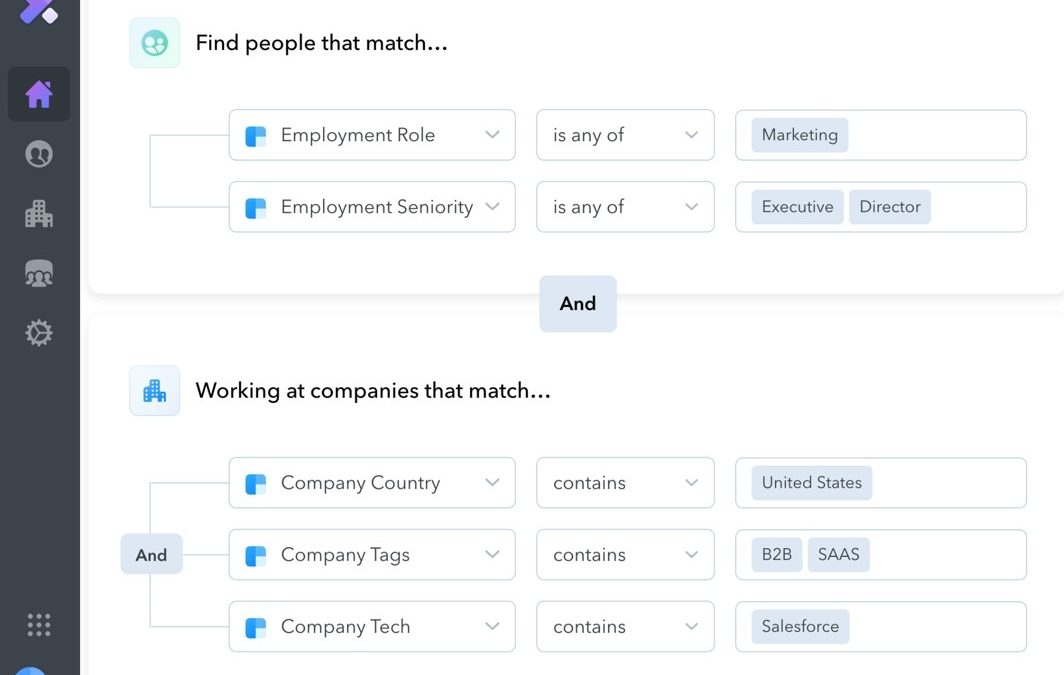
Task: Toggle the And operator between people and companies
Action: tap(578, 303)
